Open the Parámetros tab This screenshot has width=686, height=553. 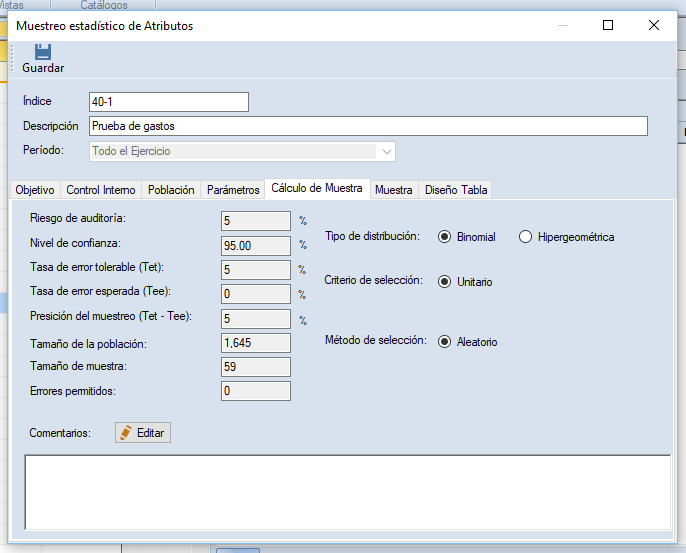coord(233,190)
